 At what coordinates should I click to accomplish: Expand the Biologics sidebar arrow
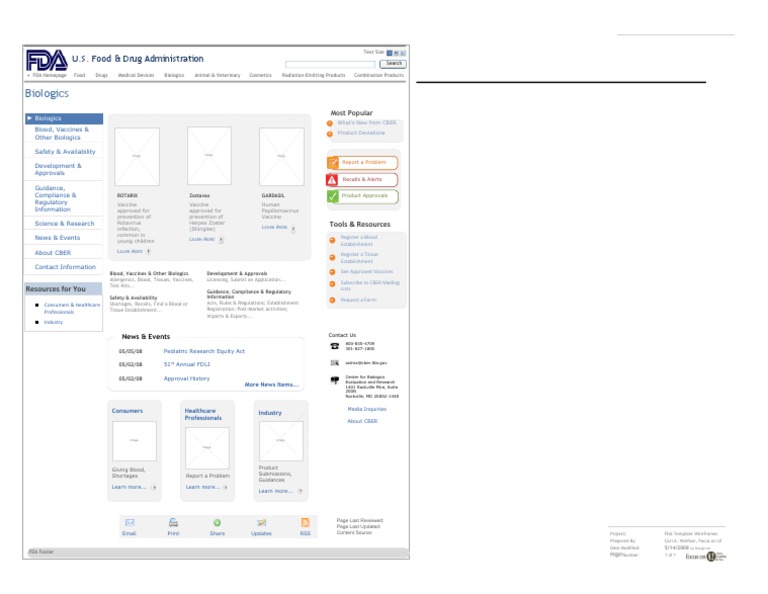pos(29,118)
